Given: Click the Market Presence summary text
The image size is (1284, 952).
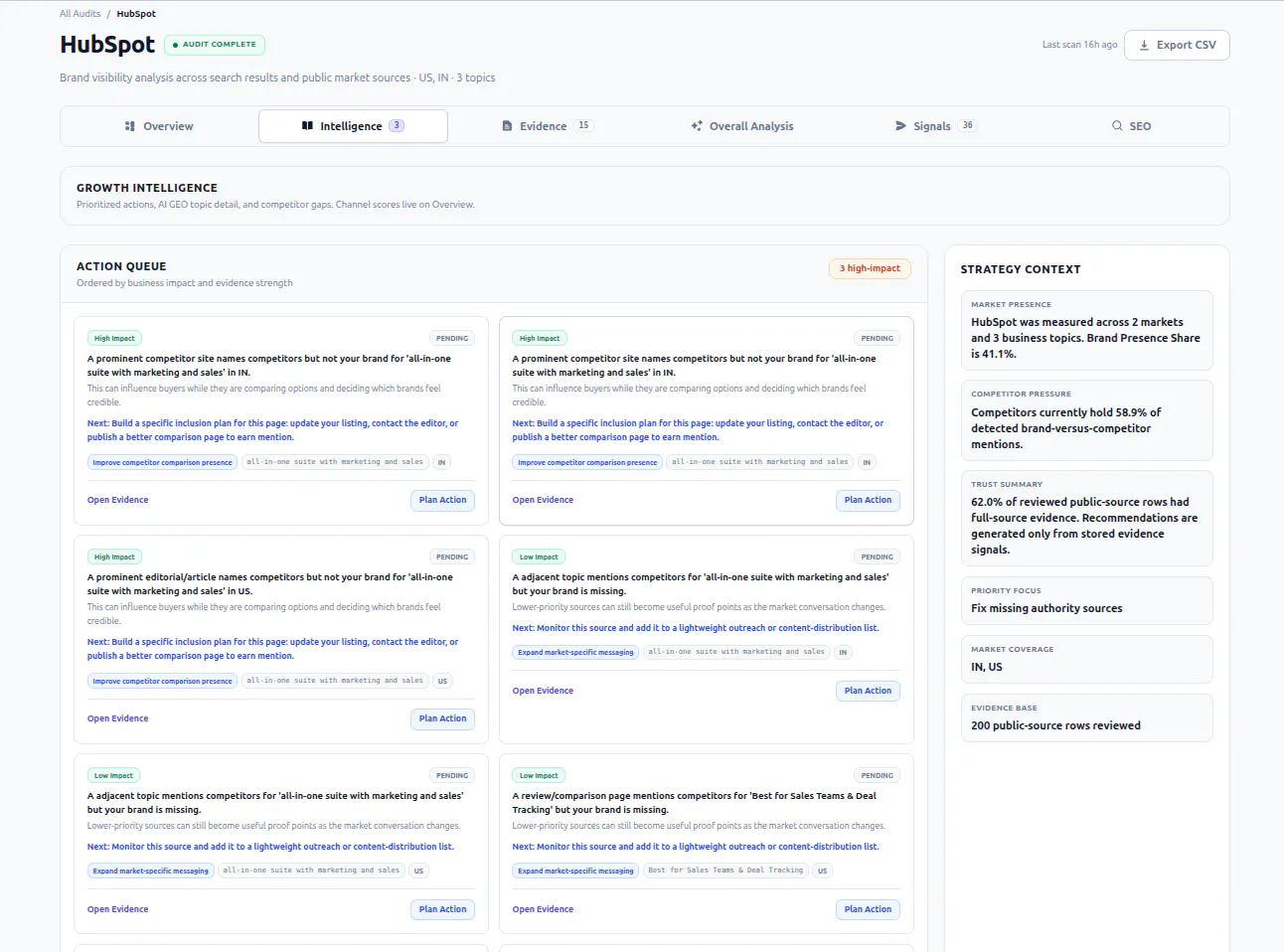Looking at the screenshot, I should tap(1085, 338).
